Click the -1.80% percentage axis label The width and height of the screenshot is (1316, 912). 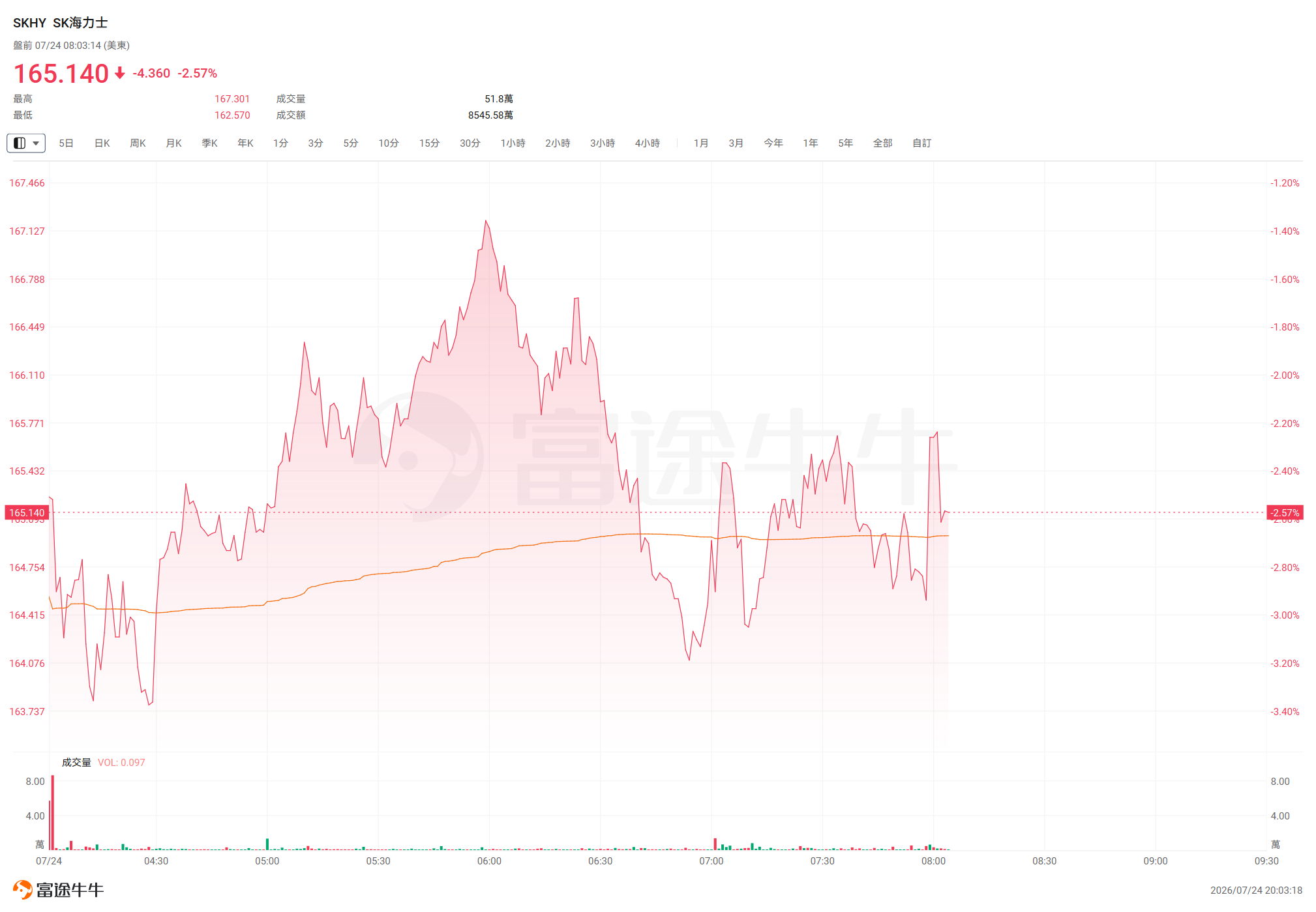pos(1285,327)
